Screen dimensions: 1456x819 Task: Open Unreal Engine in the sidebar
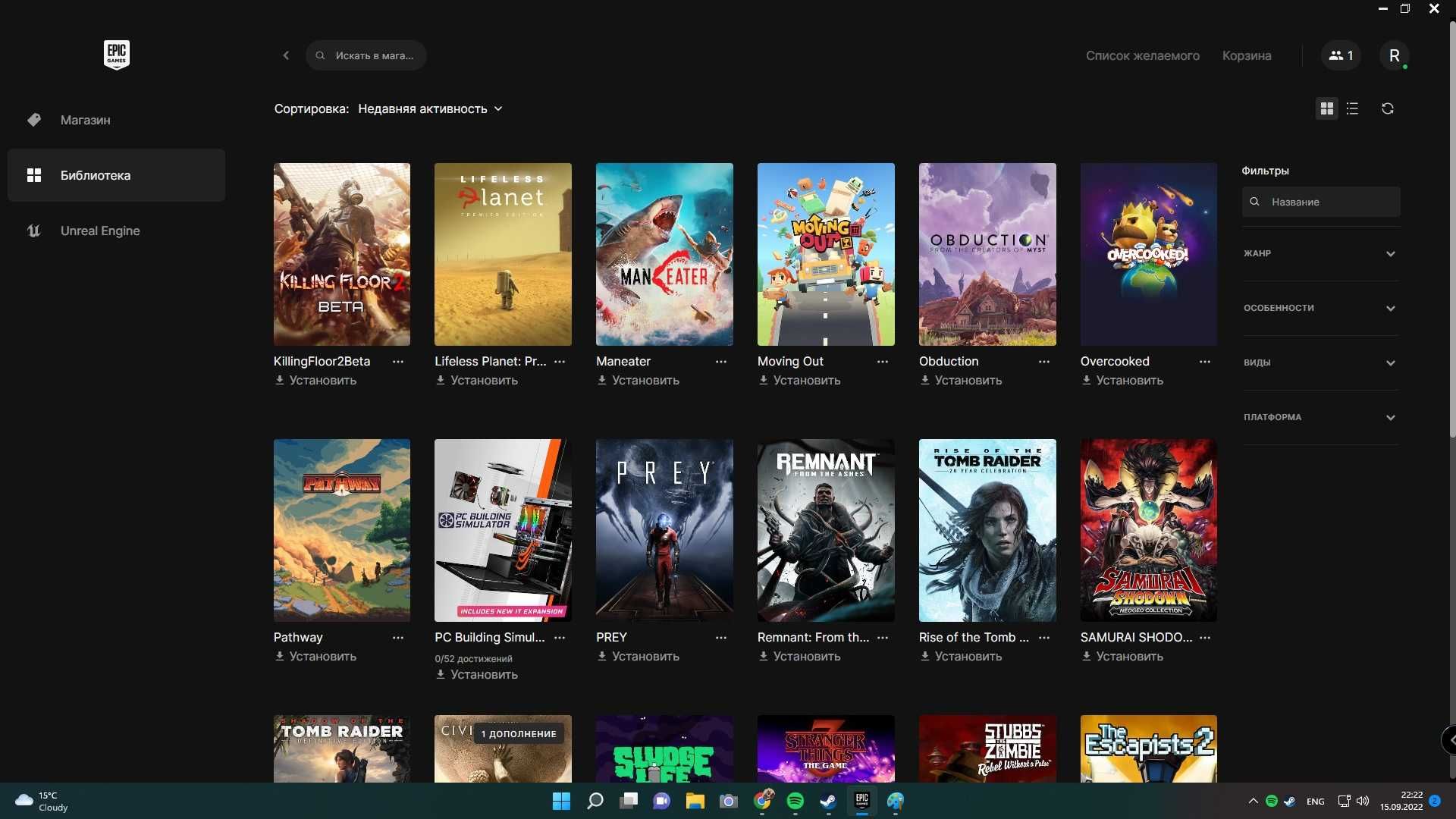click(116, 231)
